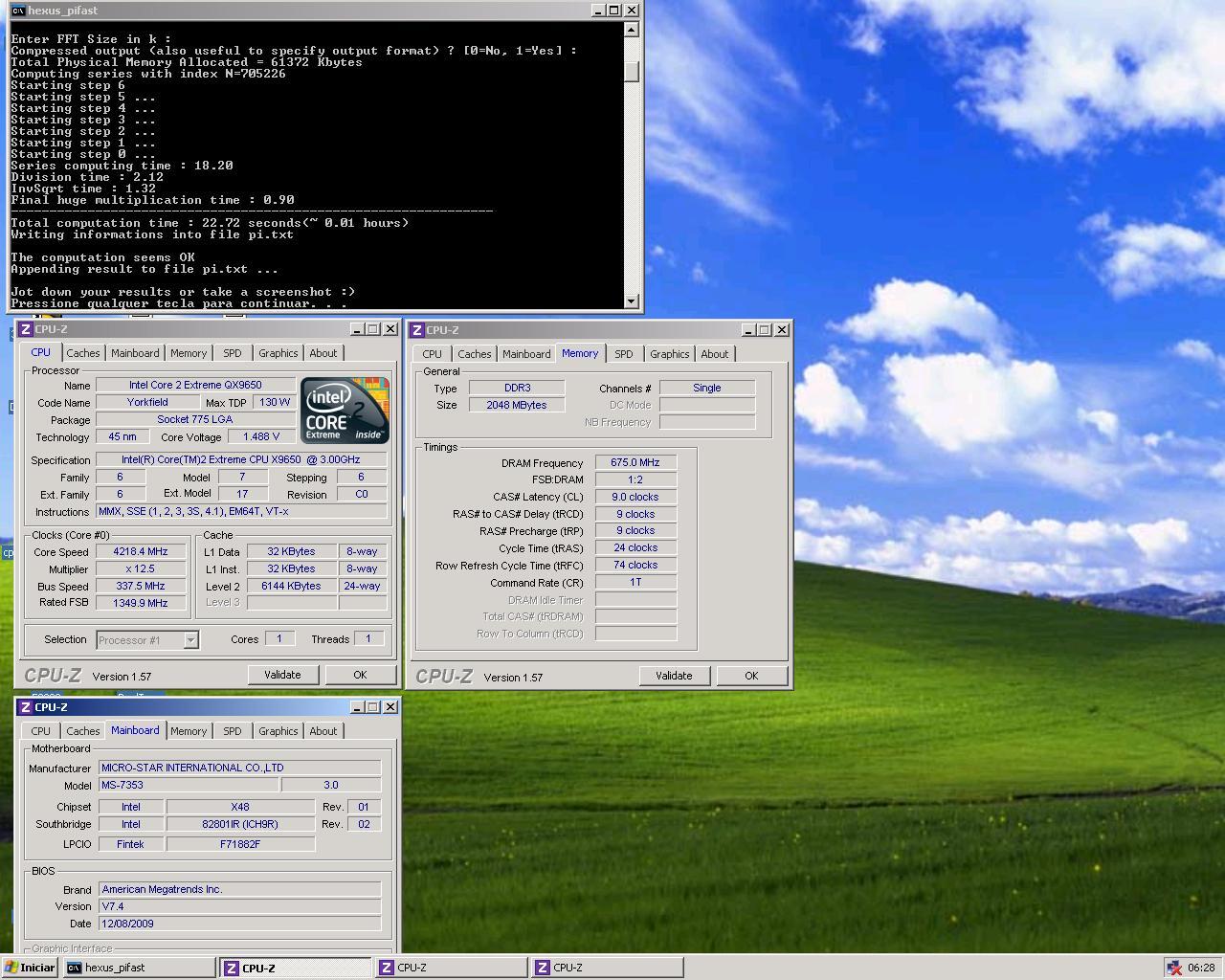Viewport: 1225px width, 980px height.
Task: Click the console vertical scrollbar thumb
Action: (631, 72)
